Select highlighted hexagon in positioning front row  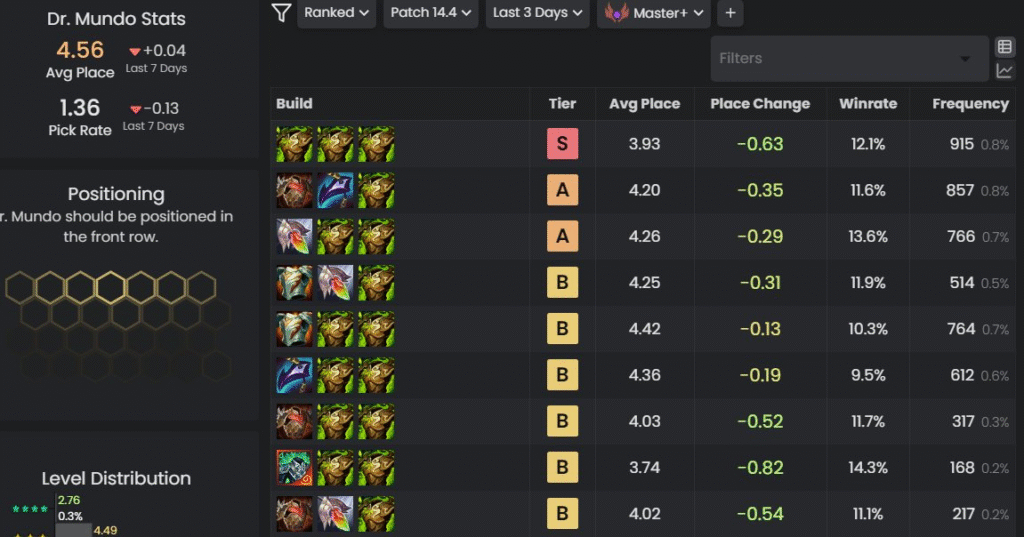click(110, 287)
